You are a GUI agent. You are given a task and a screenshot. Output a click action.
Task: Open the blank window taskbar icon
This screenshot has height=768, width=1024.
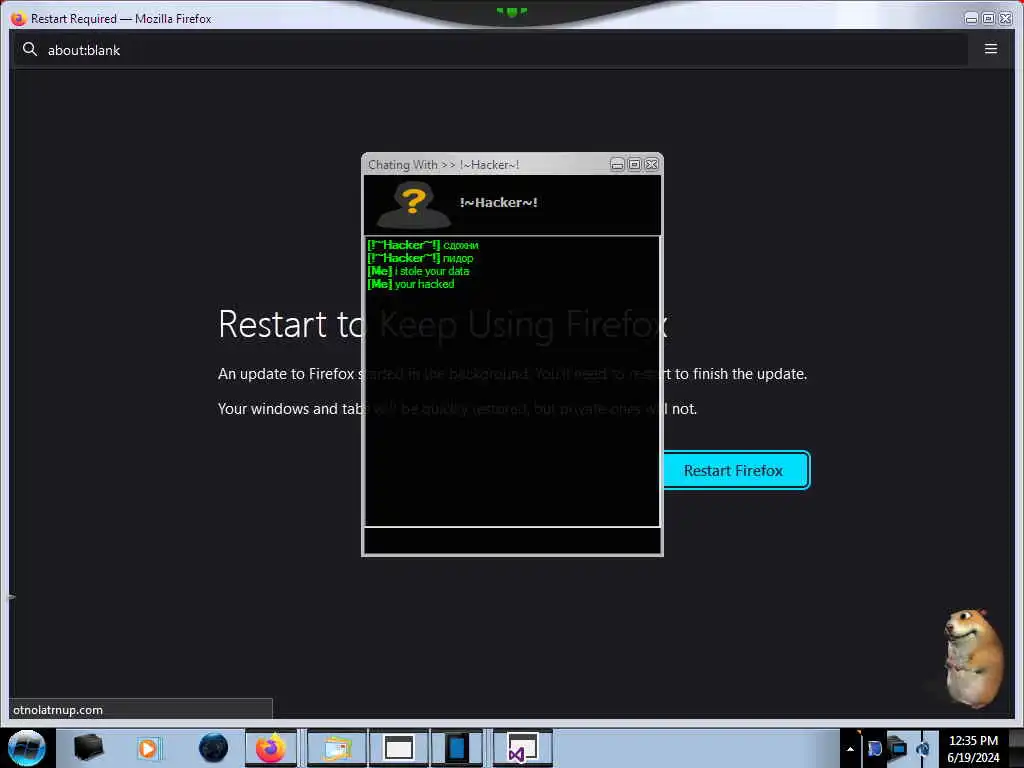tap(398, 748)
